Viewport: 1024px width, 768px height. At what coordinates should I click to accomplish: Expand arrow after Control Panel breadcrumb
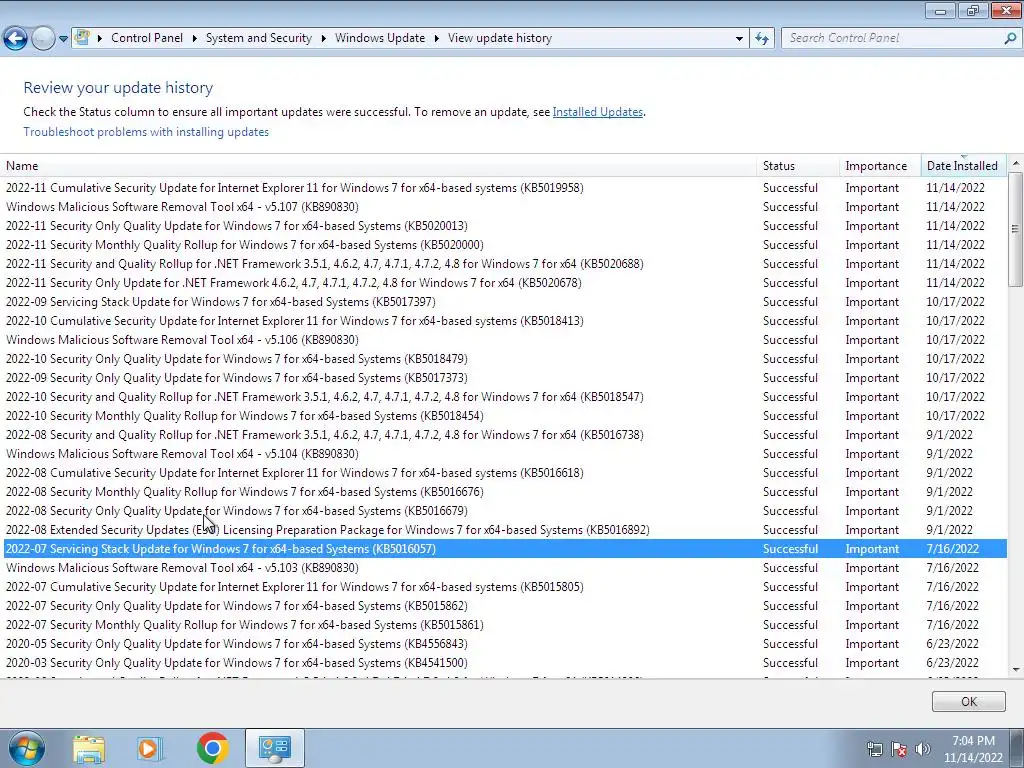[x=195, y=38]
